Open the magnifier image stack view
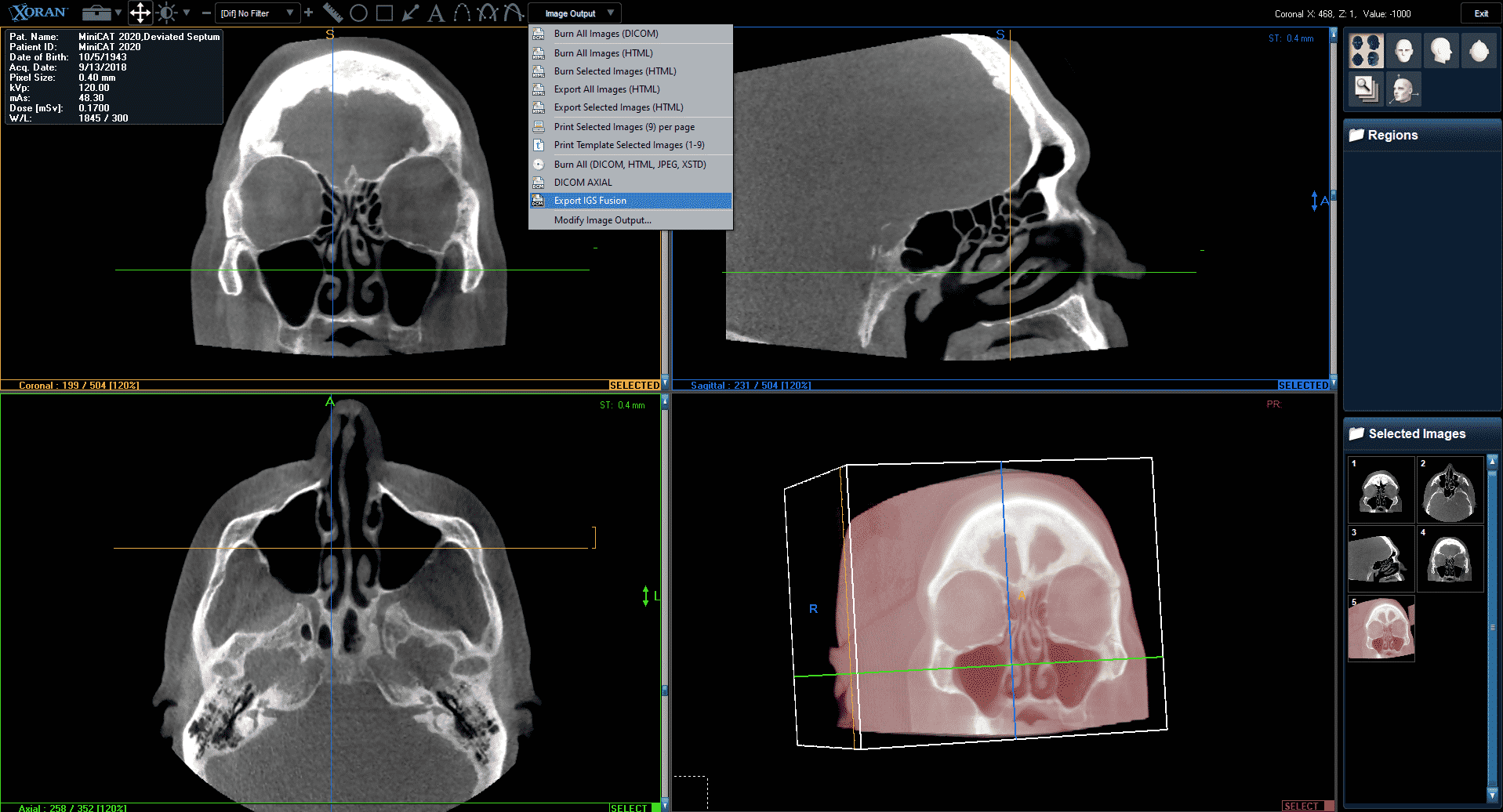Image resolution: width=1503 pixels, height=812 pixels. point(1366,89)
